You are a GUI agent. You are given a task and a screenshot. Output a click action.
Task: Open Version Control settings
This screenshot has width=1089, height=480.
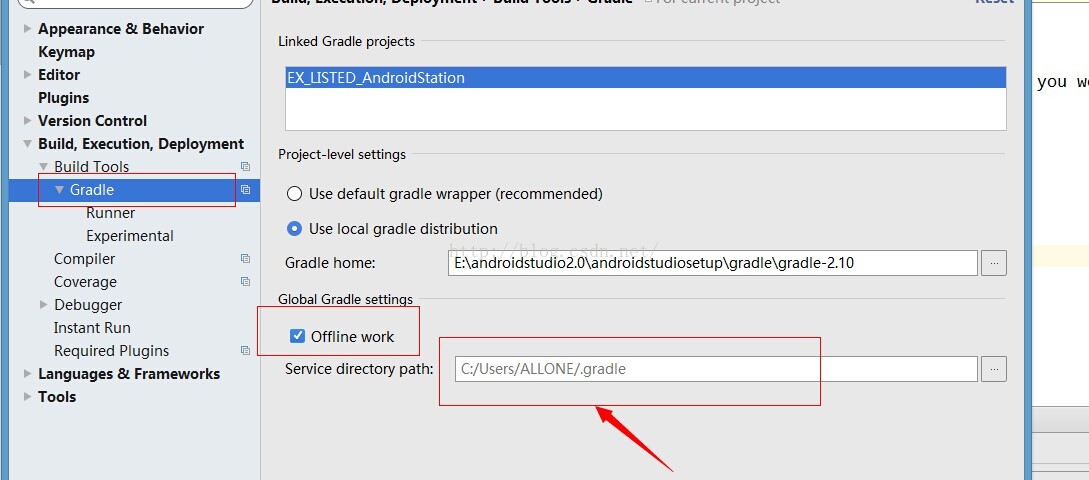(92, 120)
